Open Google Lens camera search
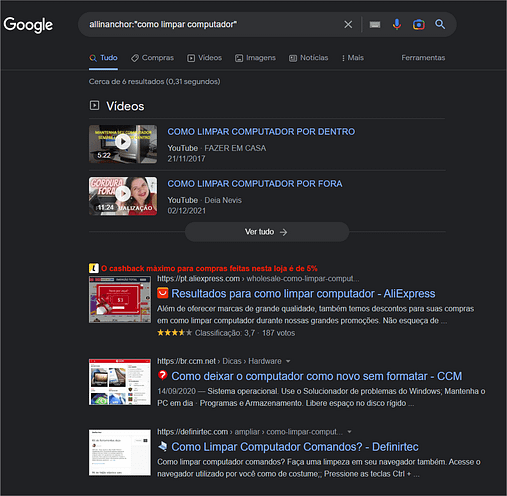The height and width of the screenshot is (496, 507). coord(419,25)
